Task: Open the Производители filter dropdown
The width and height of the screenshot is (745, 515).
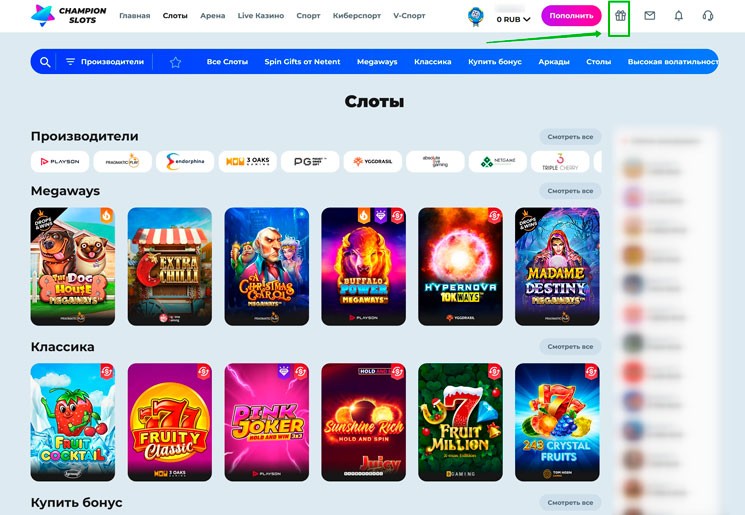Action: coord(105,62)
